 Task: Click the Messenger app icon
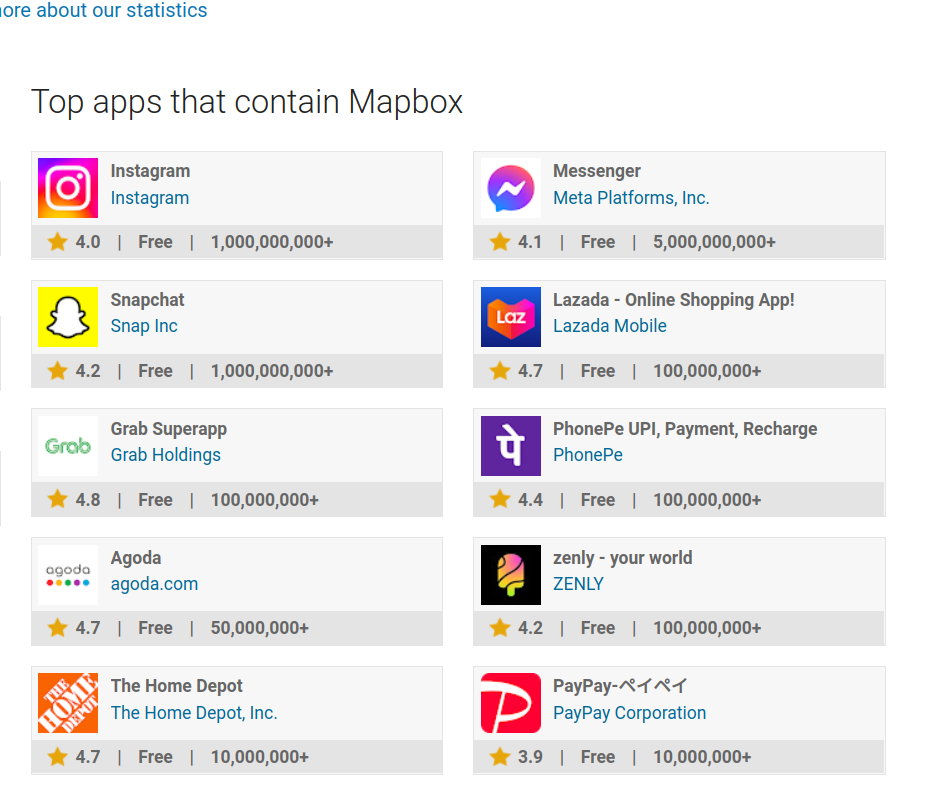click(x=510, y=188)
